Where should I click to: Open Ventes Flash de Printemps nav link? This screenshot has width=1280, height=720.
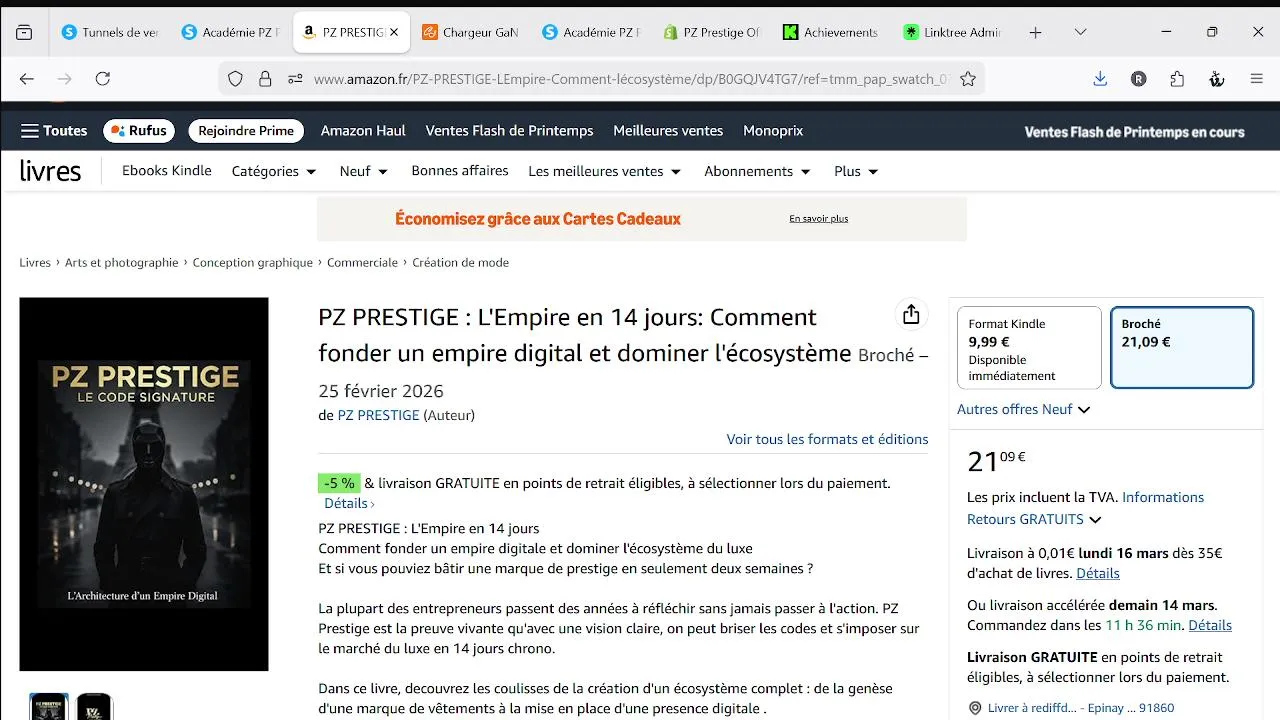click(509, 131)
